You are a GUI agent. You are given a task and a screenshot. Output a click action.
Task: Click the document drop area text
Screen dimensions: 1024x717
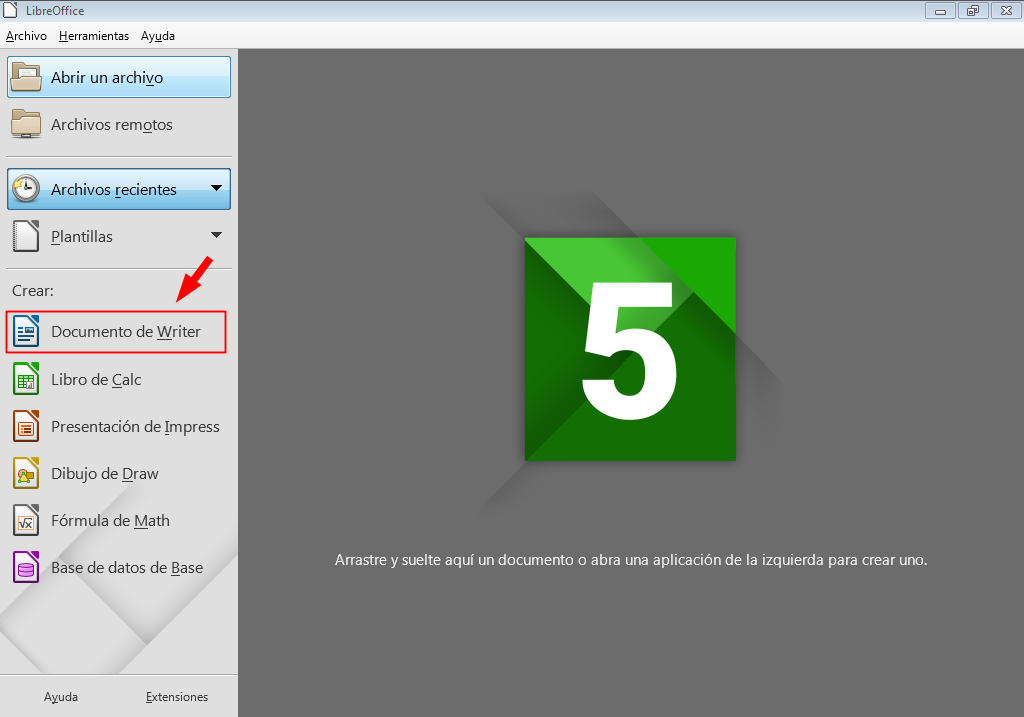coord(630,560)
